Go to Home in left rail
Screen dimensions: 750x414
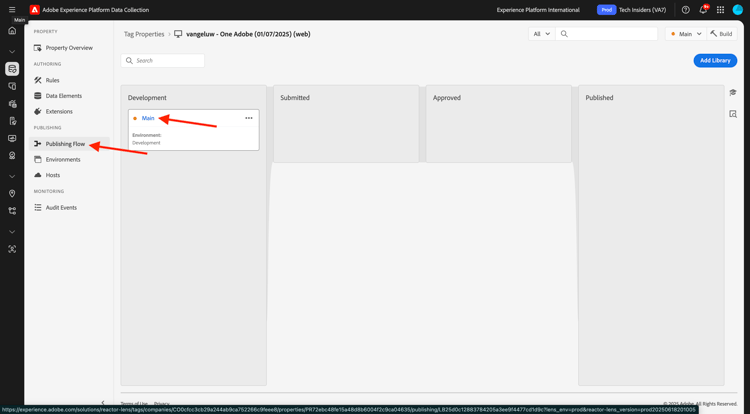point(12,31)
